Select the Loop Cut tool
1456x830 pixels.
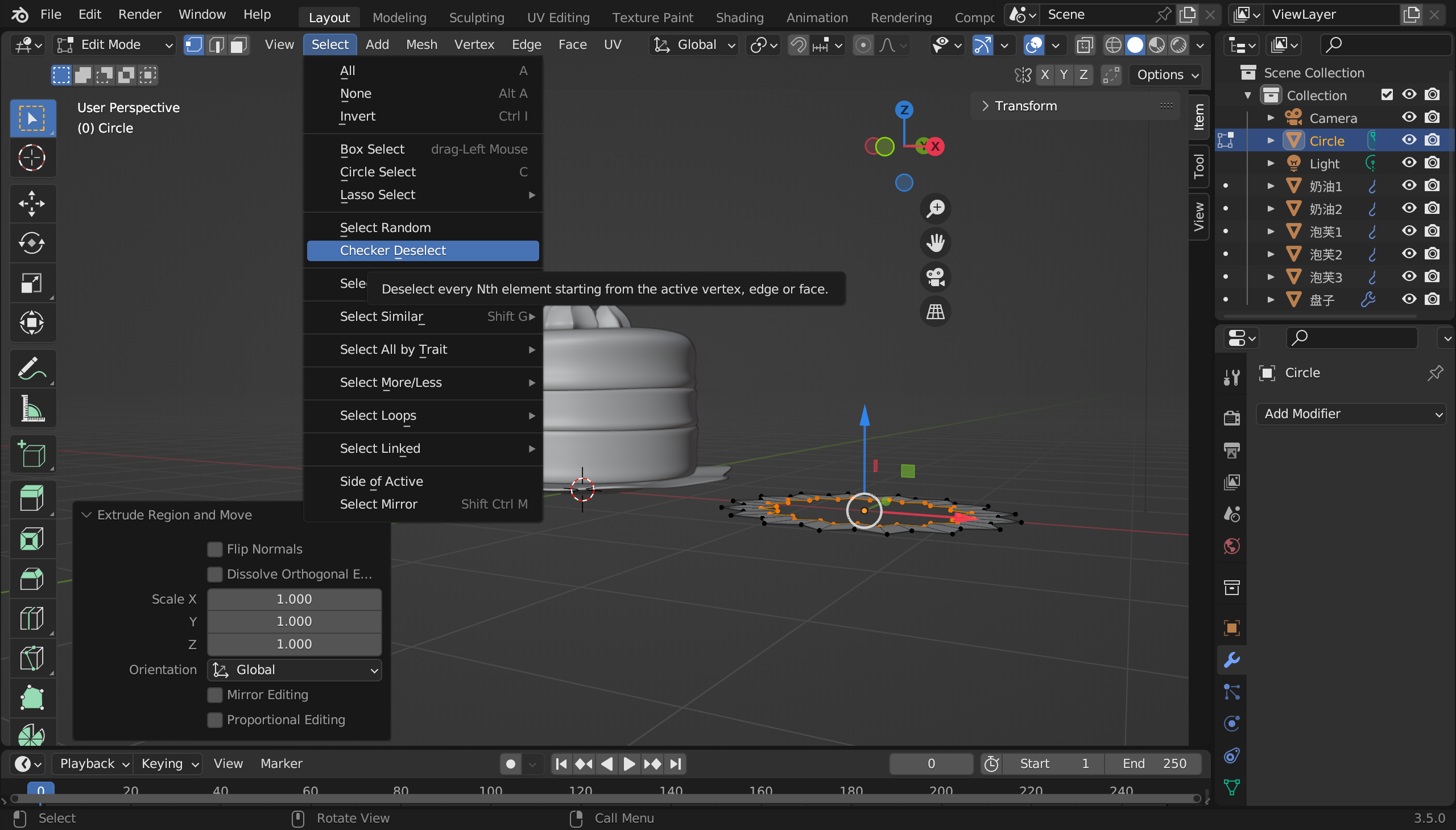tap(32, 618)
